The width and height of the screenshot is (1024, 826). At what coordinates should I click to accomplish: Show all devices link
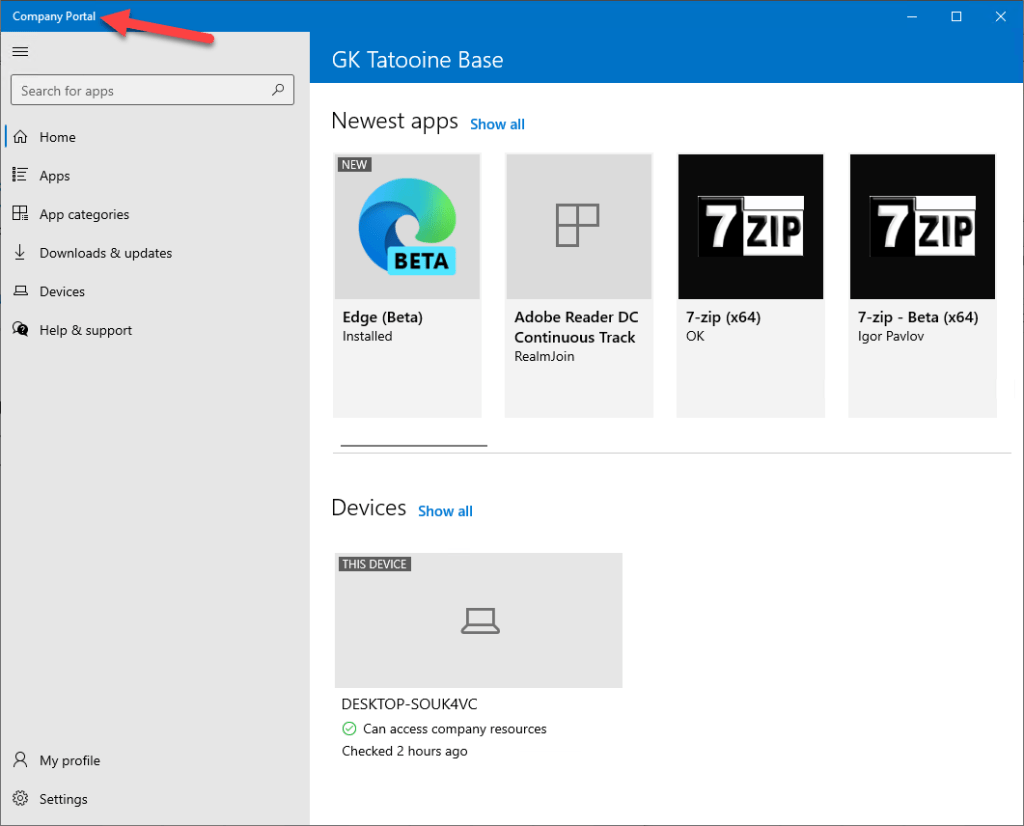point(445,511)
